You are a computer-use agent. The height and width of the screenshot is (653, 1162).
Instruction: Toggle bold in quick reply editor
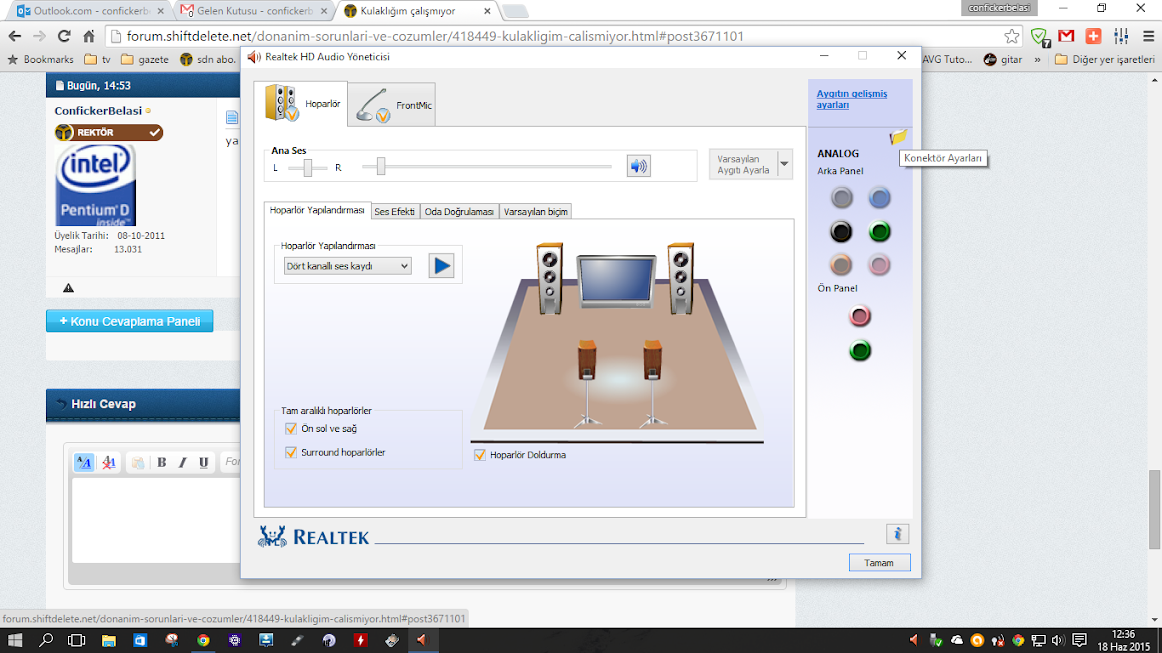point(162,463)
